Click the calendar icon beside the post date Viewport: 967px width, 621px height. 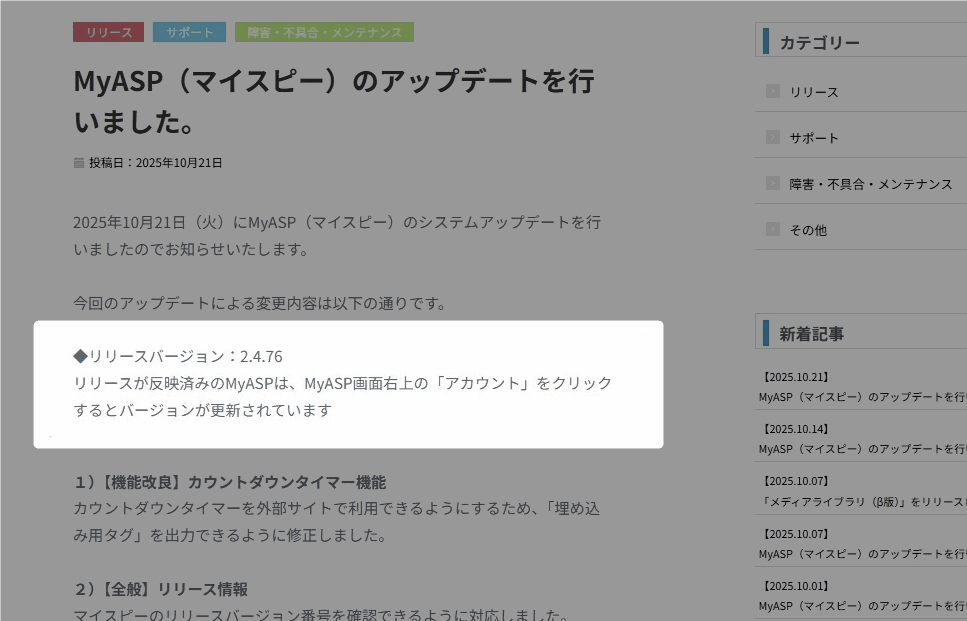(x=79, y=162)
